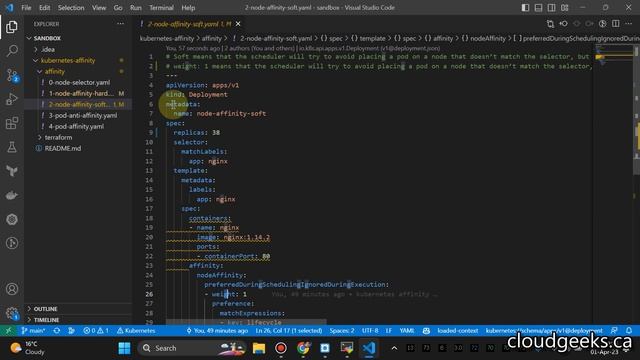The width and height of the screenshot is (640, 360).
Task: Open 0-node-selector.yaml file
Action: pos(78,82)
